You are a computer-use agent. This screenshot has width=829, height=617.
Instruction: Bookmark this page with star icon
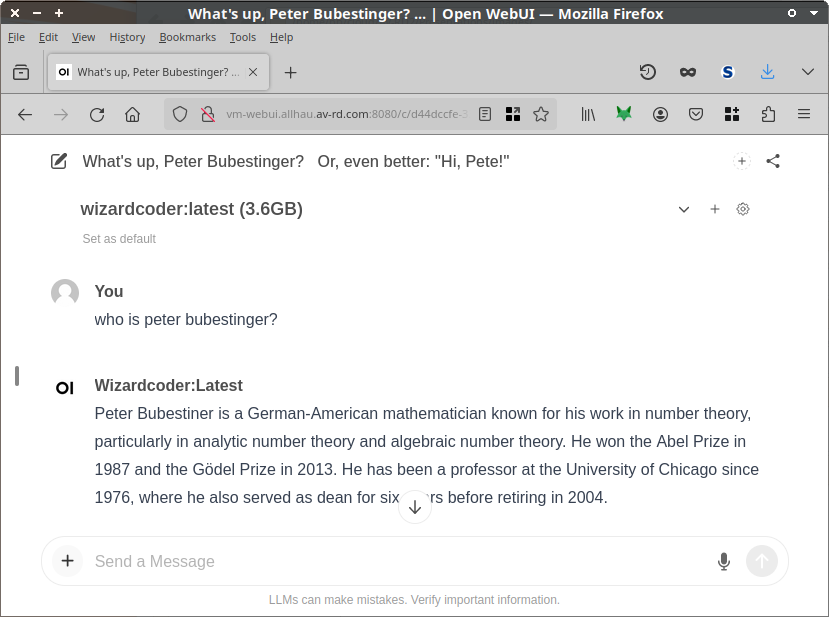(x=541, y=114)
